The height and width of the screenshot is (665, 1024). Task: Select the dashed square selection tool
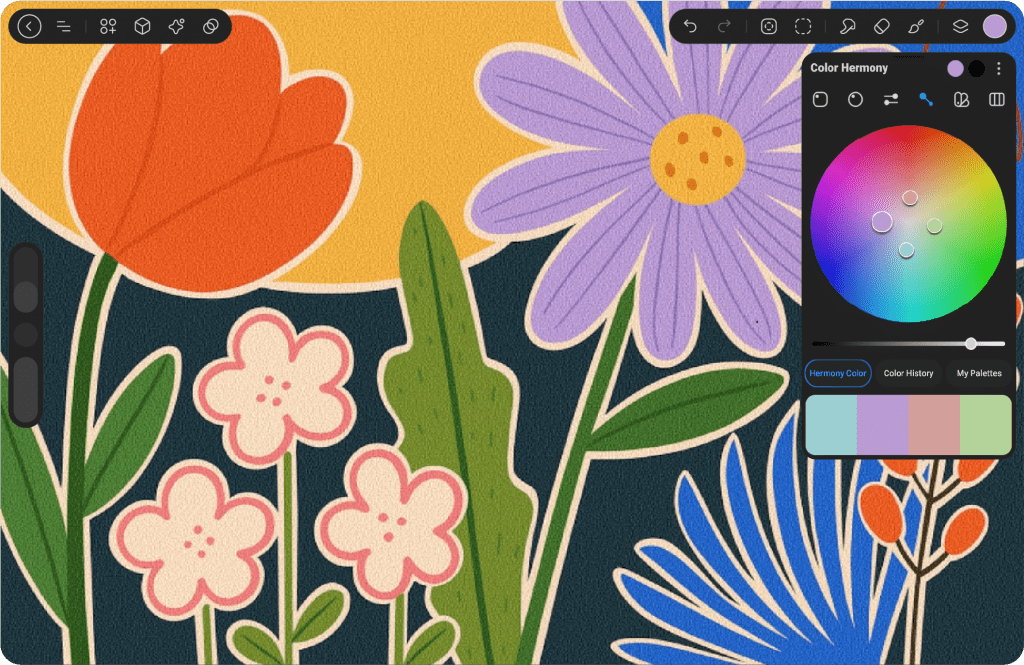[x=803, y=27]
